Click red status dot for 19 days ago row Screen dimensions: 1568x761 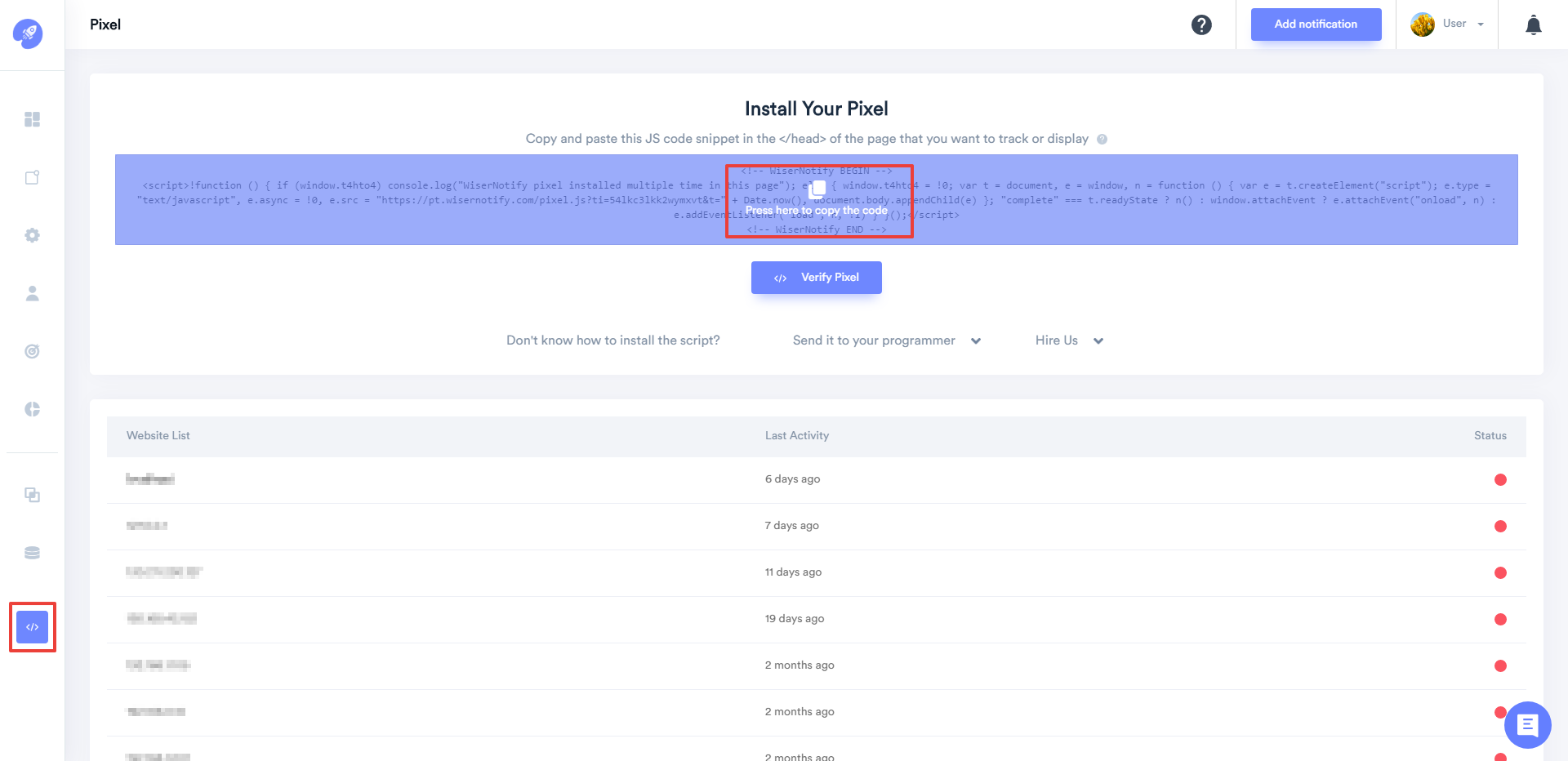1500,620
